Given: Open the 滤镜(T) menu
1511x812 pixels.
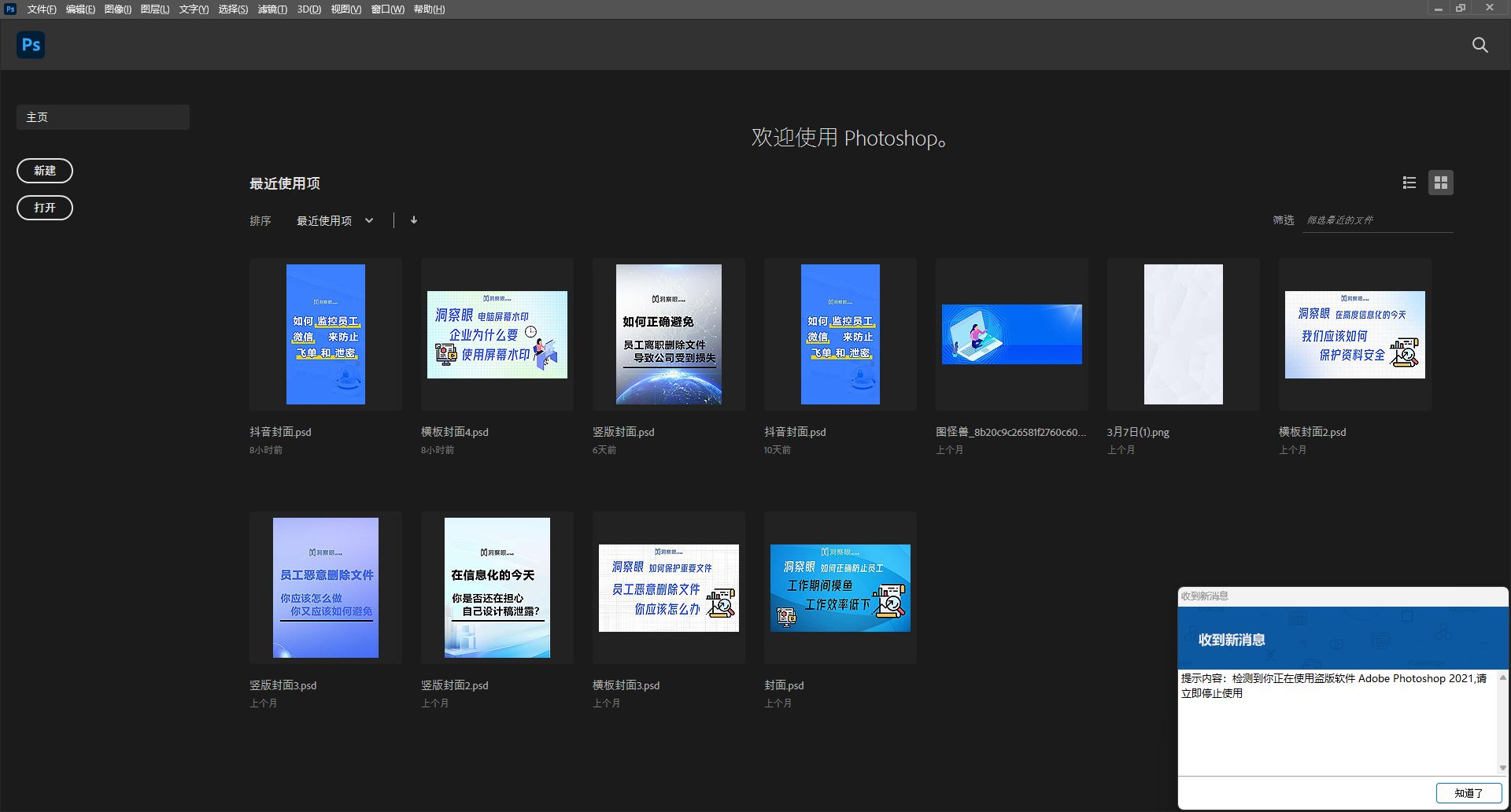Looking at the screenshot, I should [272, 9].
